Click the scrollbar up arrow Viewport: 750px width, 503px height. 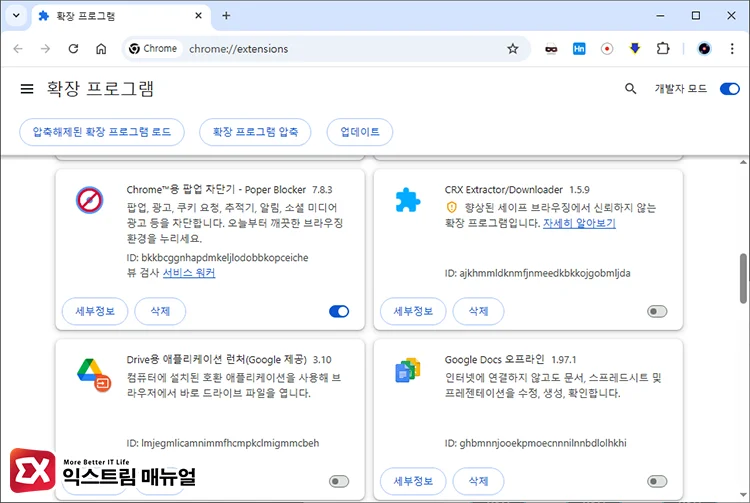[743, 163]
